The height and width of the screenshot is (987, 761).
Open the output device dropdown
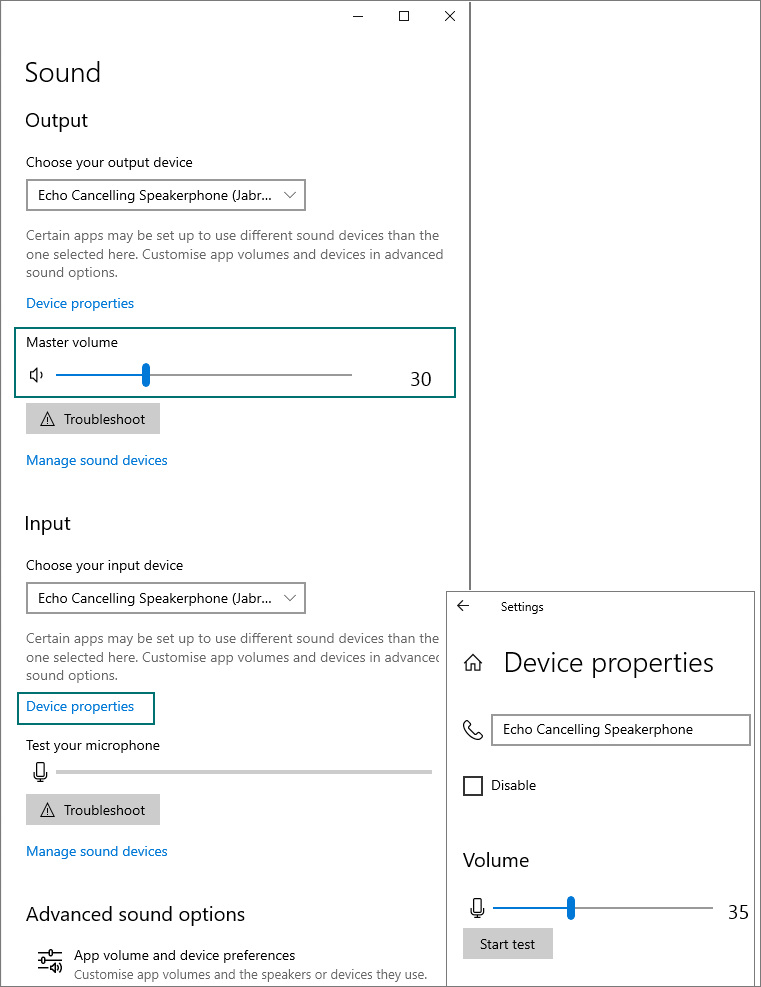pyautogui.click(x=165, y=195)
